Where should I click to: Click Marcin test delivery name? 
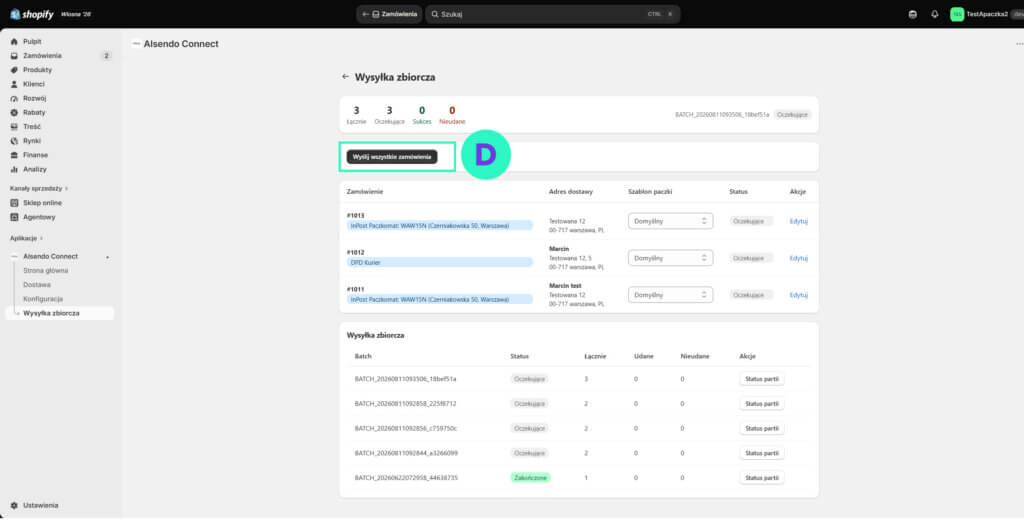coord(565,286)
